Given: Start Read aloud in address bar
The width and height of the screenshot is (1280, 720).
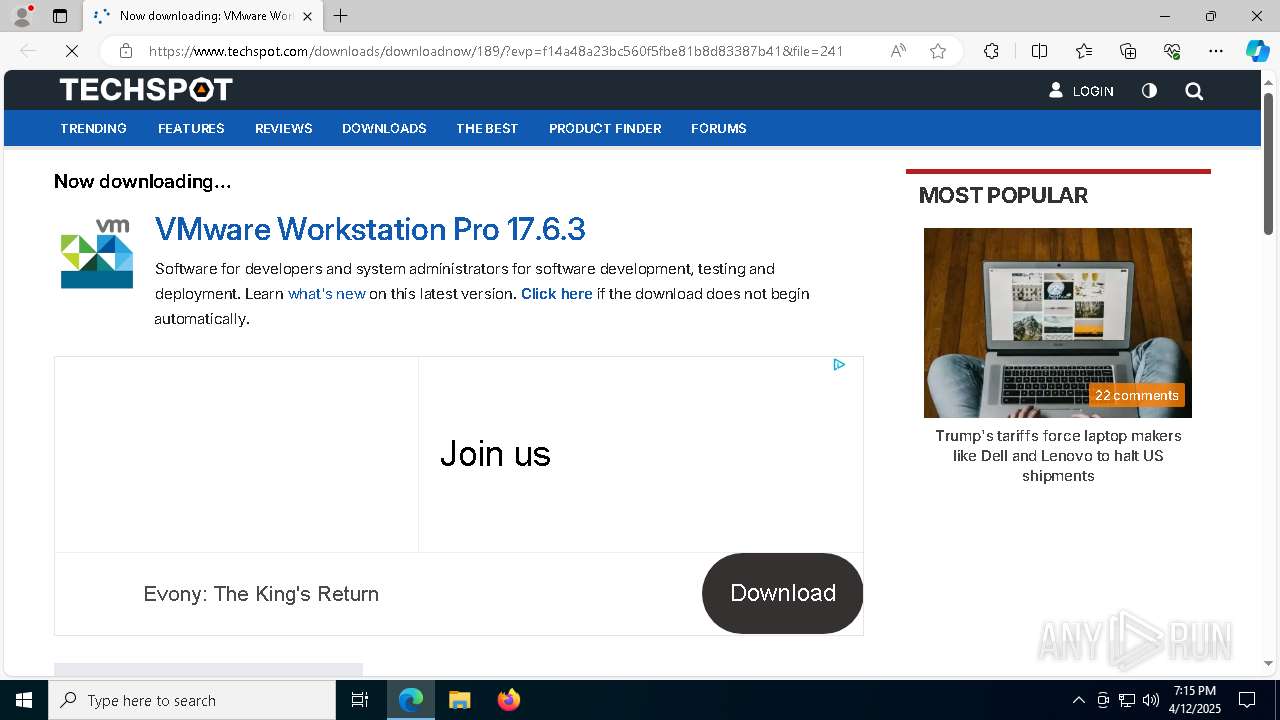Looking at the screenshot, I should click(898, 51).
